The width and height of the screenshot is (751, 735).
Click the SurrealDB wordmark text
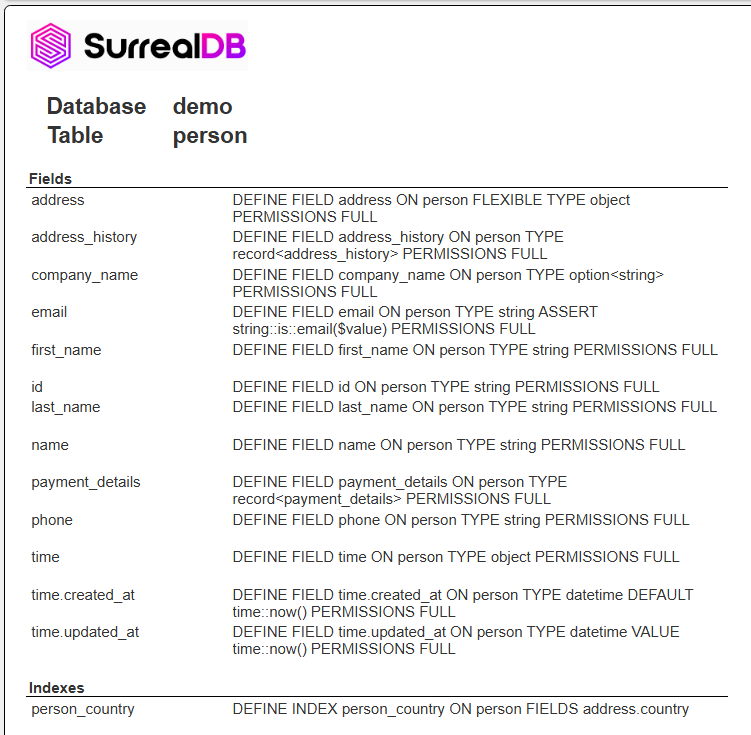(x=164, y=46)
